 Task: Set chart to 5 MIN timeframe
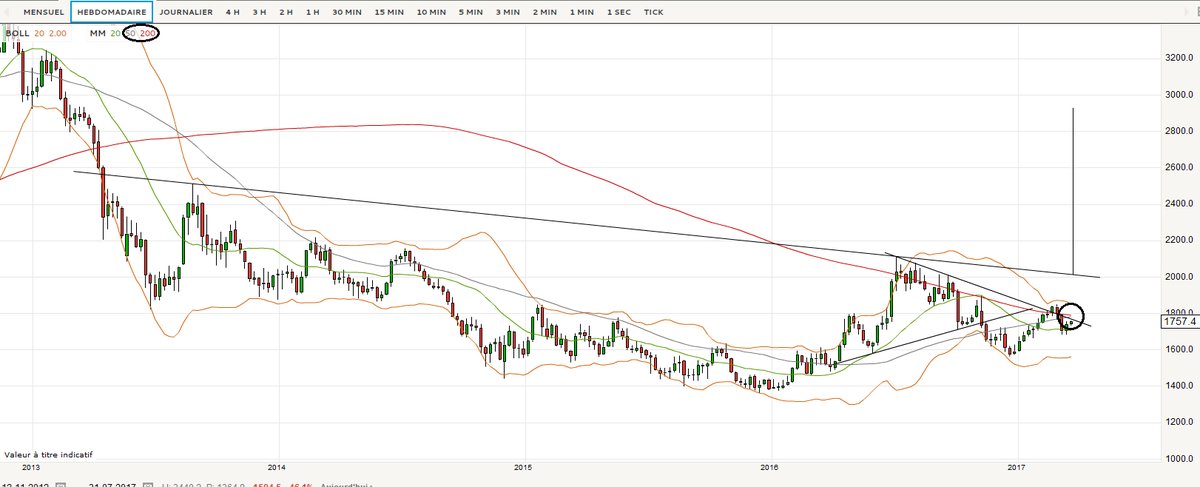coord(470,12)
